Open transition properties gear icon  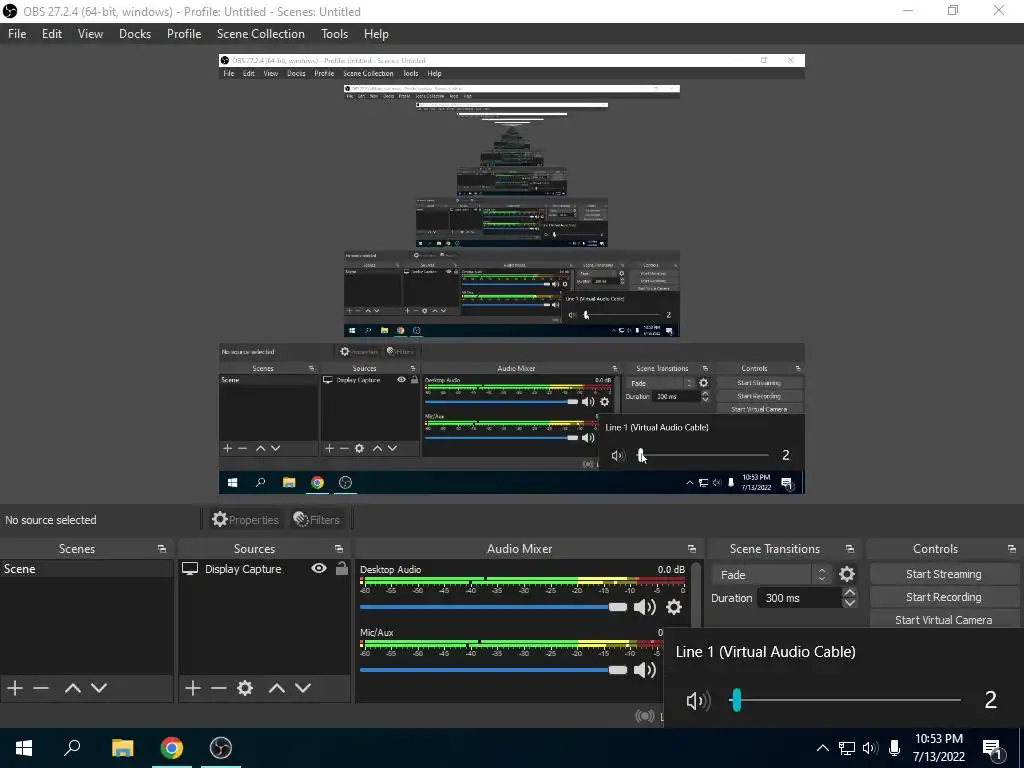[846, 574]
